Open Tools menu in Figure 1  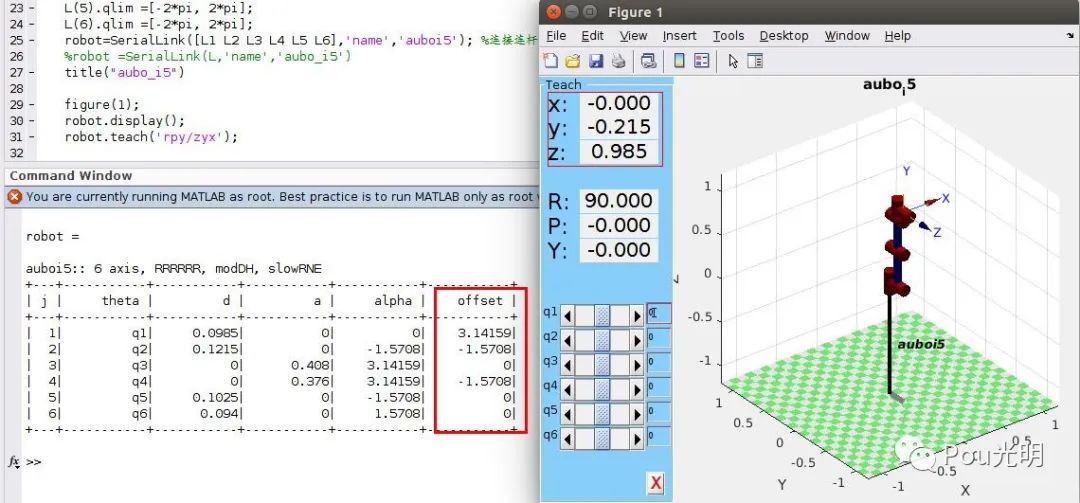(x=728, y=36)
